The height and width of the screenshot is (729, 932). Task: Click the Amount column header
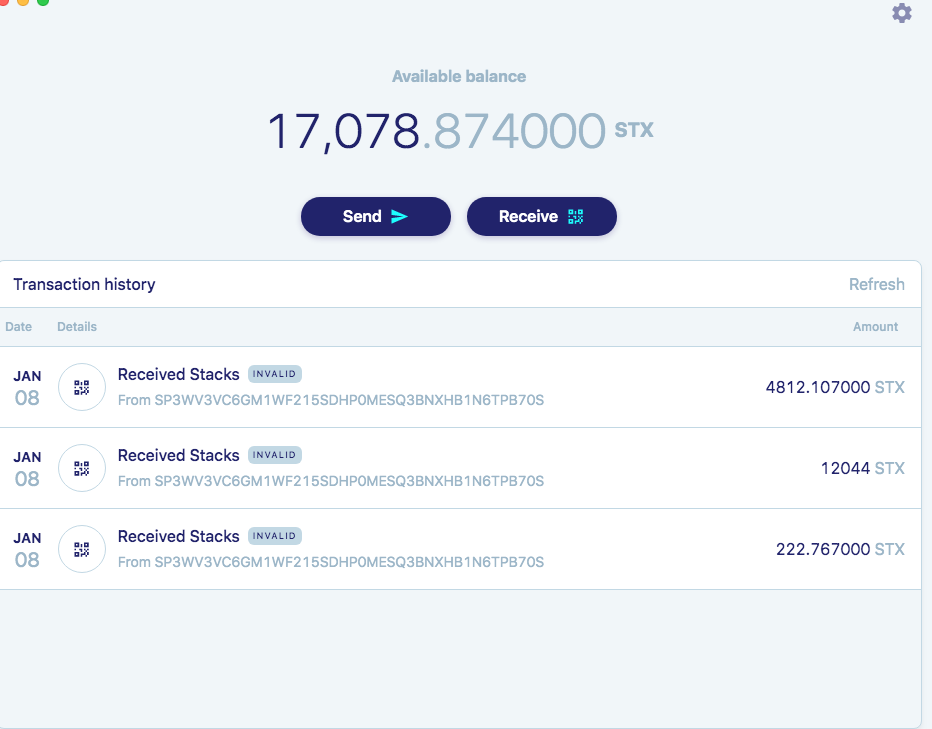click(x=876, y=326)
